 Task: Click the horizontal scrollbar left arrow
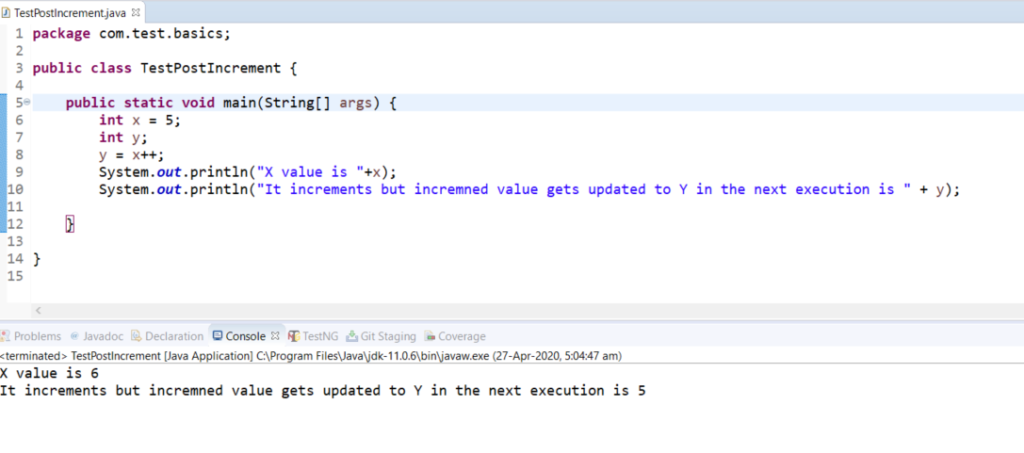(x=37, y=311)
